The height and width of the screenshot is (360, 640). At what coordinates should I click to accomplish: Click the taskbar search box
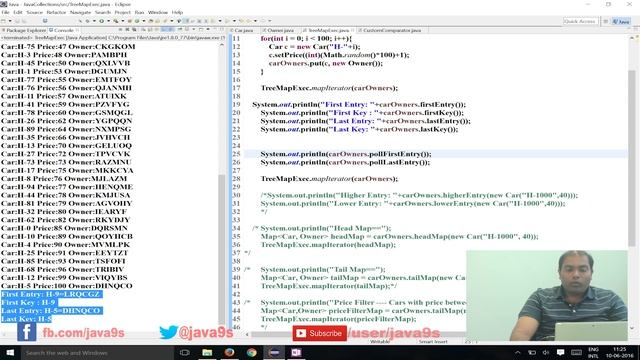click(97, 353)
